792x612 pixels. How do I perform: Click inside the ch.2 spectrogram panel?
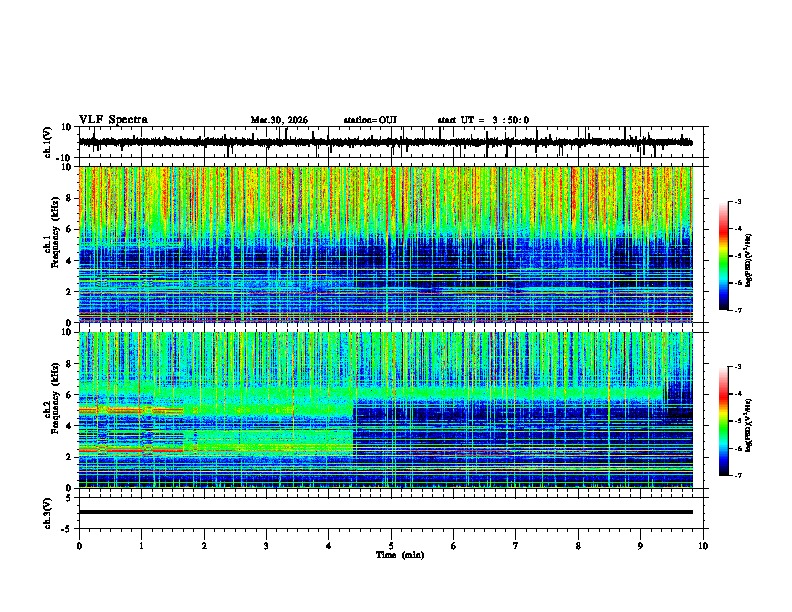pyautogui.click(x=385, y=410)
